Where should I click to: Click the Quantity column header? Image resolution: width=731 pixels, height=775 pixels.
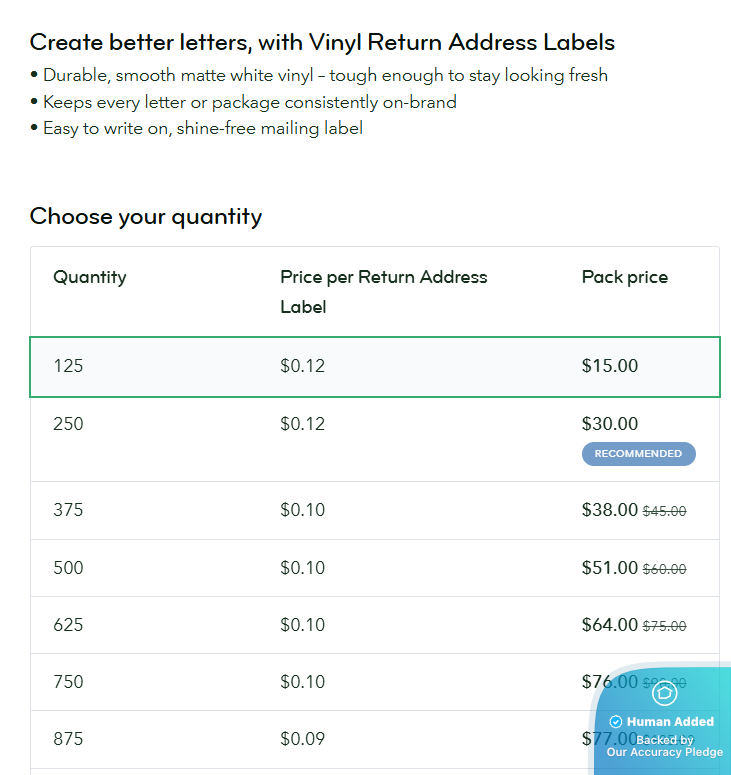90,277
